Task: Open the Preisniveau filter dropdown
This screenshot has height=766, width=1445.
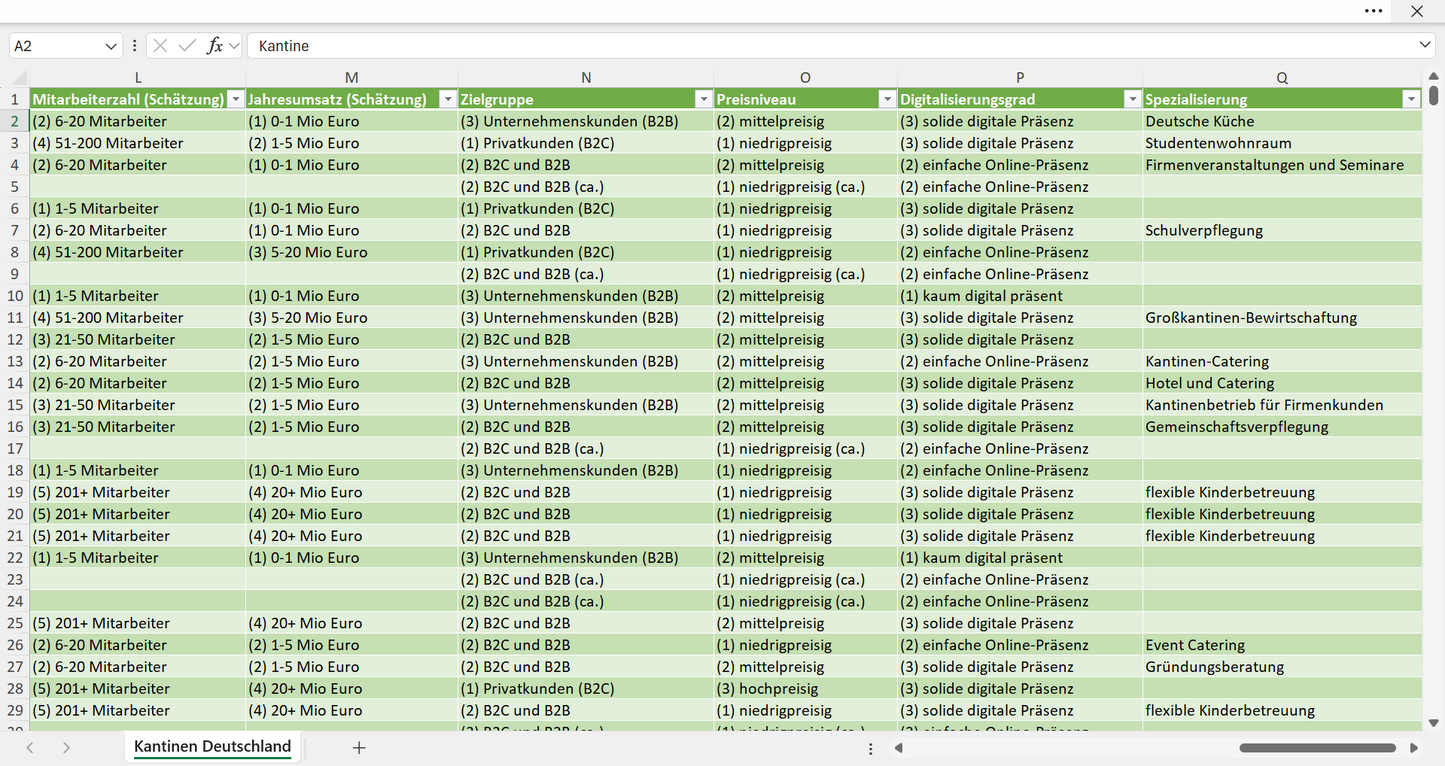Action: point(887,99)
